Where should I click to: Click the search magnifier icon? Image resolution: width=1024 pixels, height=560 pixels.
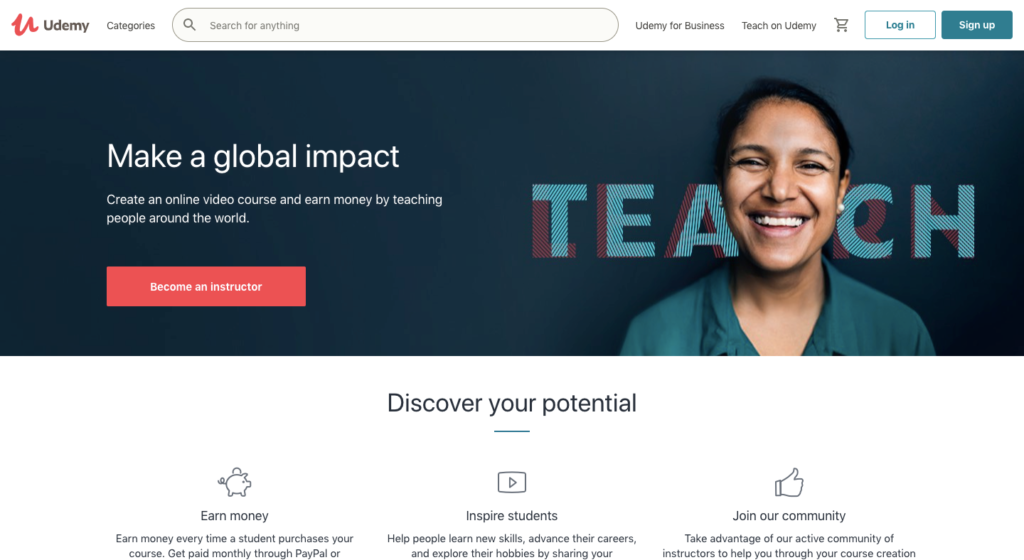[189, 25]
